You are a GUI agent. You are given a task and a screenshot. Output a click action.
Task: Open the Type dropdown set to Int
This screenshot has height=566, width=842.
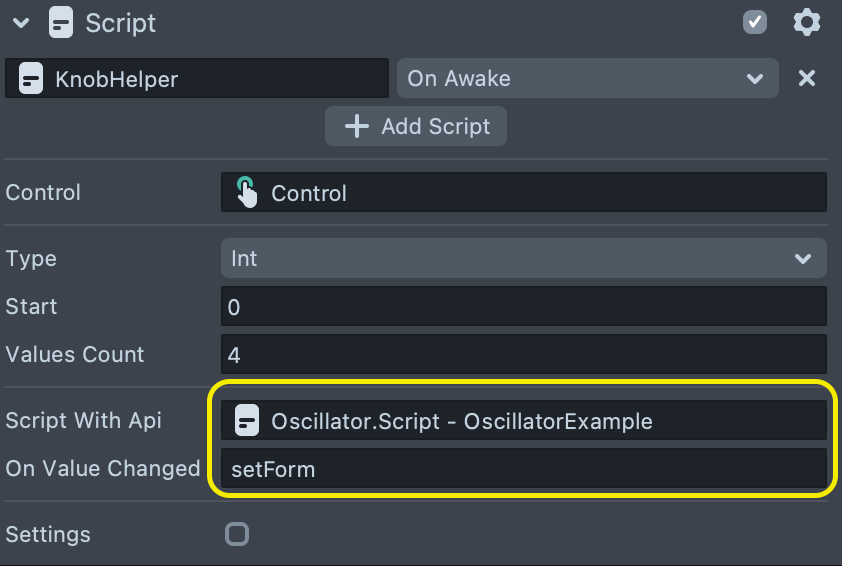click(523, 258)
